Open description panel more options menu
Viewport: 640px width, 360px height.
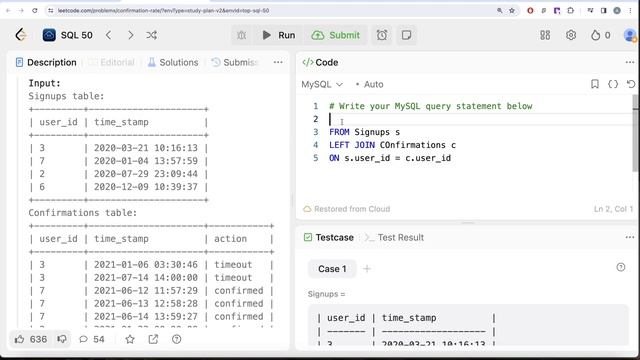point(278,62)
